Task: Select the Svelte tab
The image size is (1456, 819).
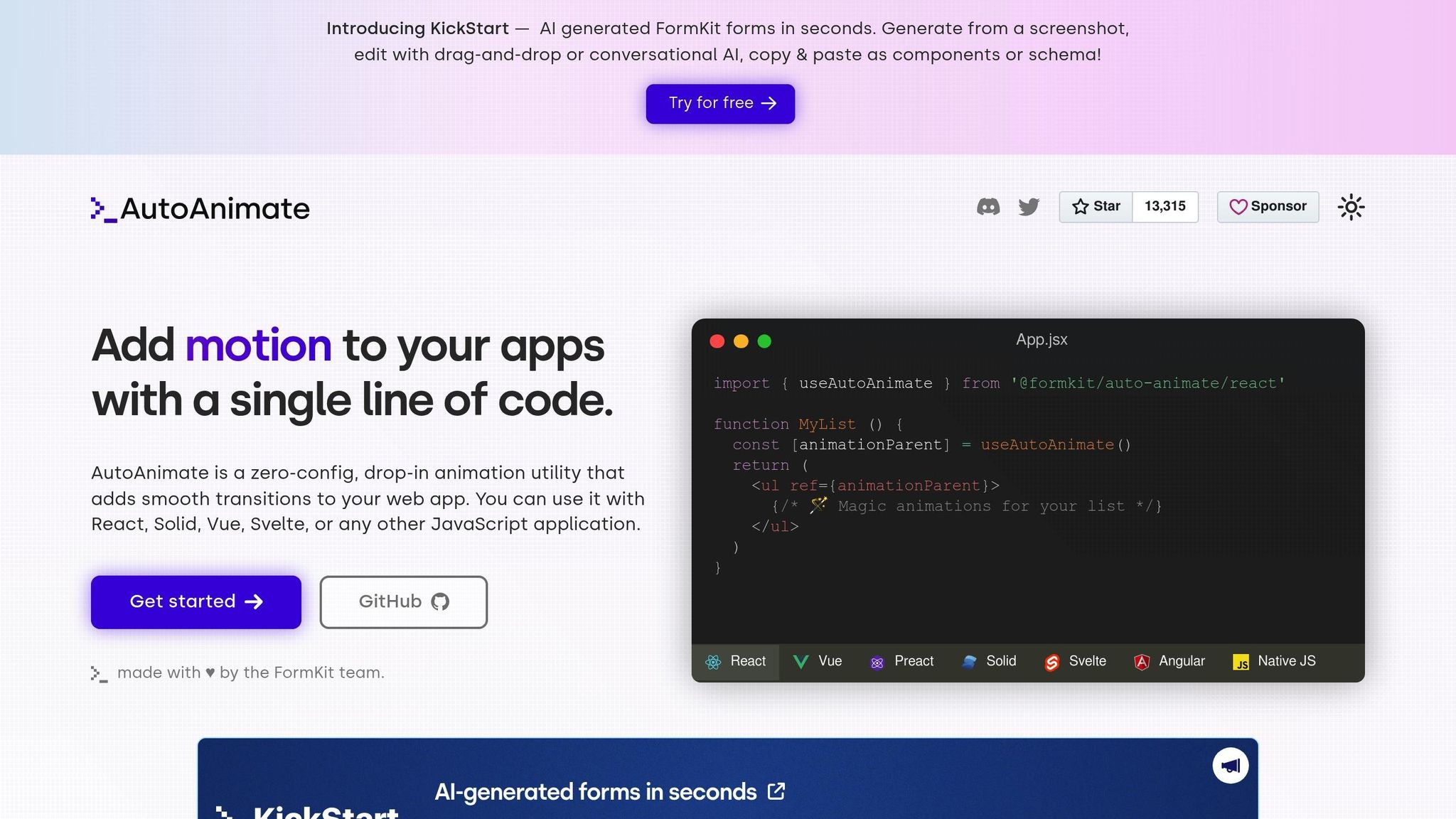Action: coord(1075,662)
